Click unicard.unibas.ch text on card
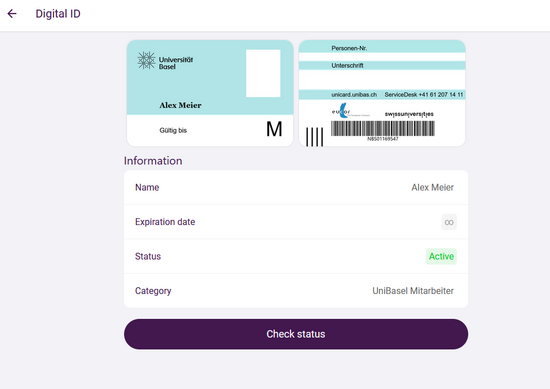 pos(354,95)
